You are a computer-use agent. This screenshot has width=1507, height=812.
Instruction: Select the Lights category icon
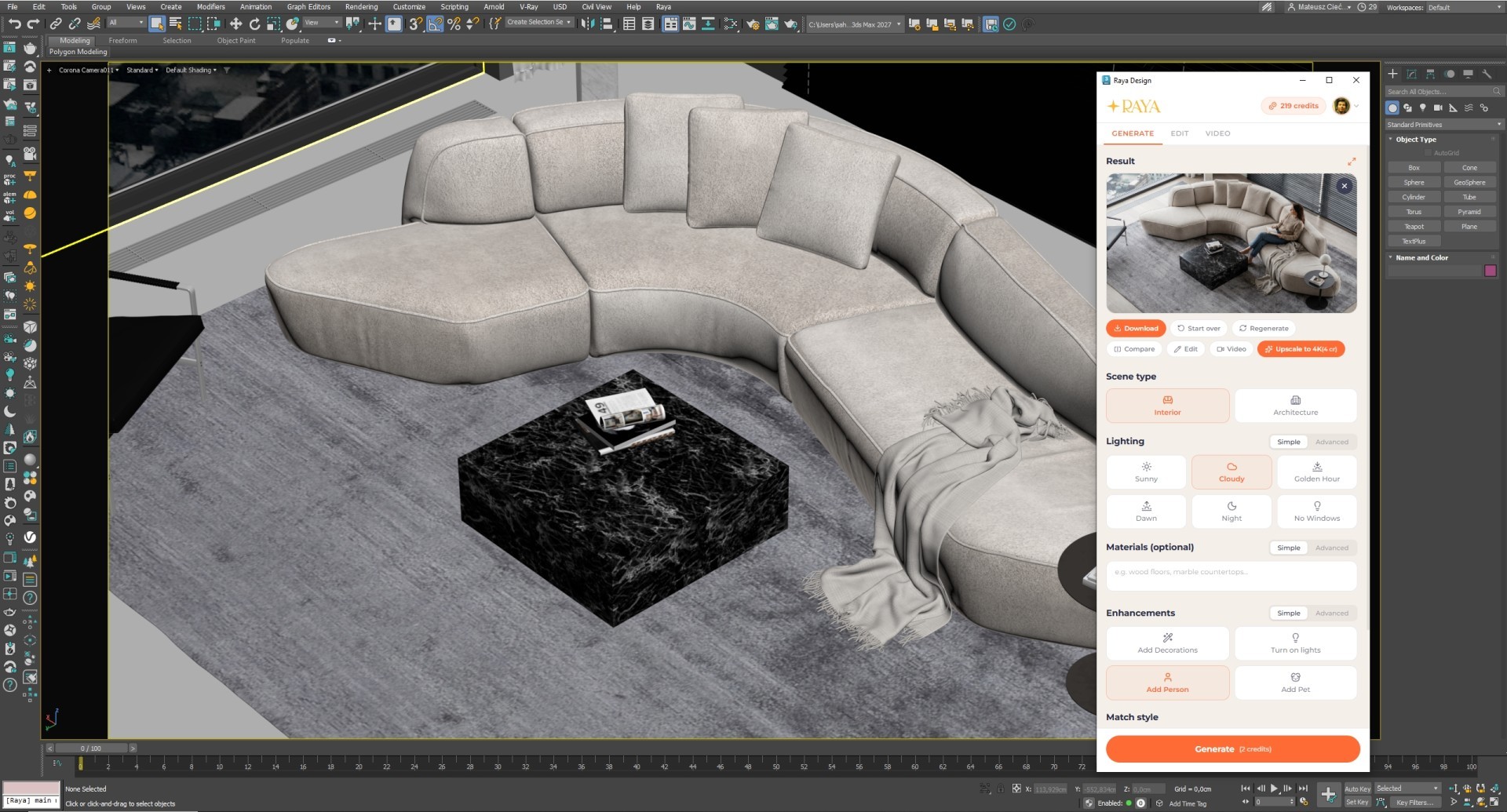click(1422, 107)
